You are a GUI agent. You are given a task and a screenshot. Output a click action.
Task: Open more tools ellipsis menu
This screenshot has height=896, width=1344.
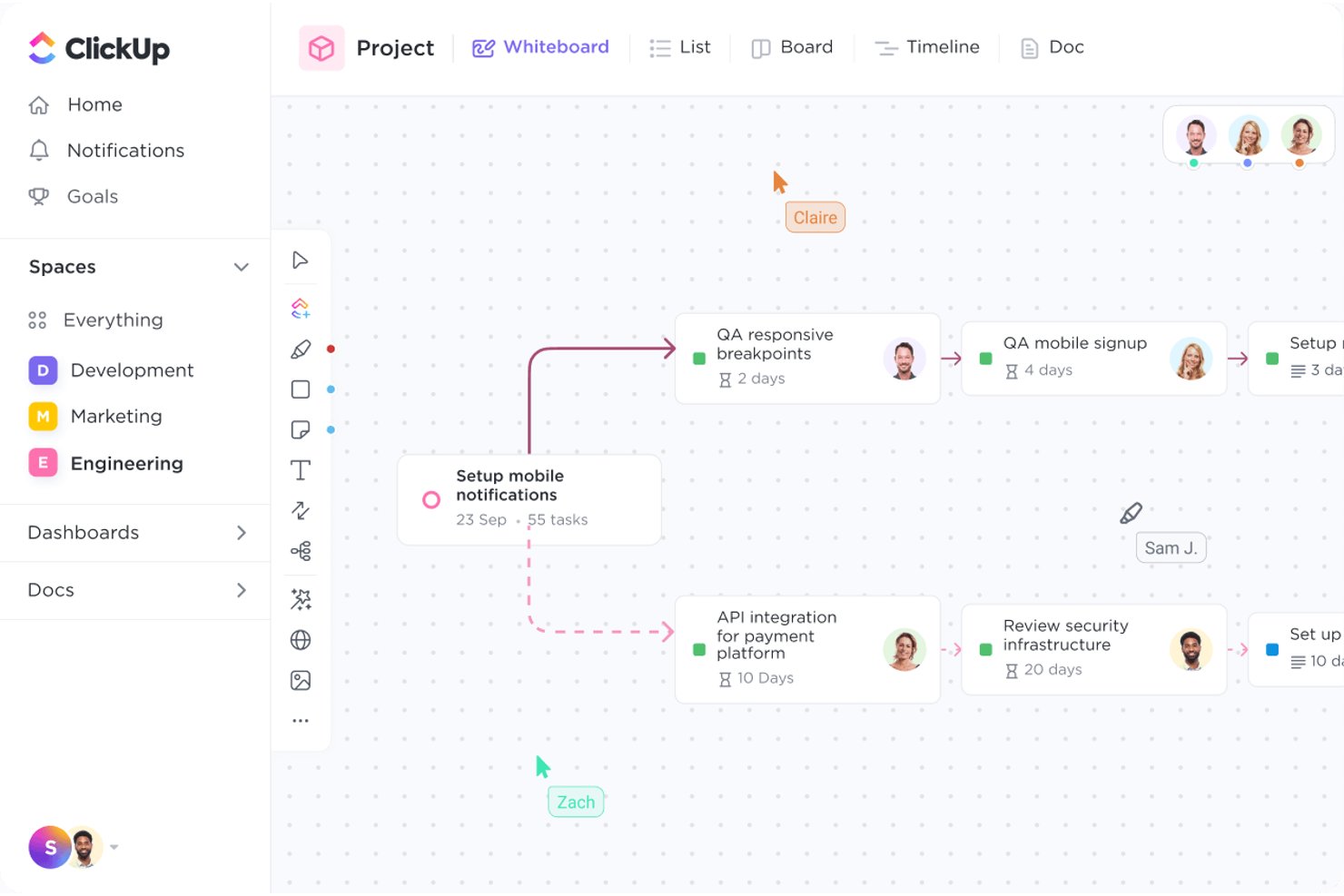tap(301, 721)
